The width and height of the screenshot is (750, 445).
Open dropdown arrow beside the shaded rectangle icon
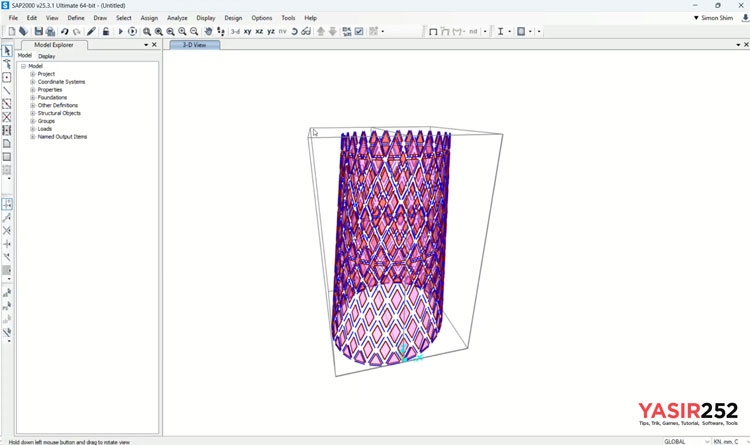tap(530, 32)
